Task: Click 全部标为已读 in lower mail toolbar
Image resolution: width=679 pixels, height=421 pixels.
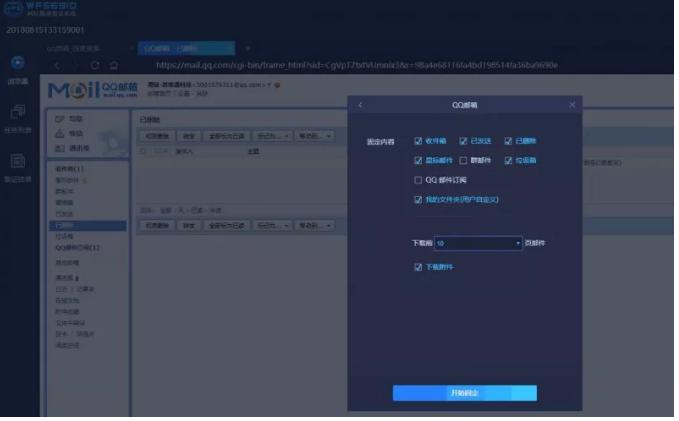Action: (226, 226)
